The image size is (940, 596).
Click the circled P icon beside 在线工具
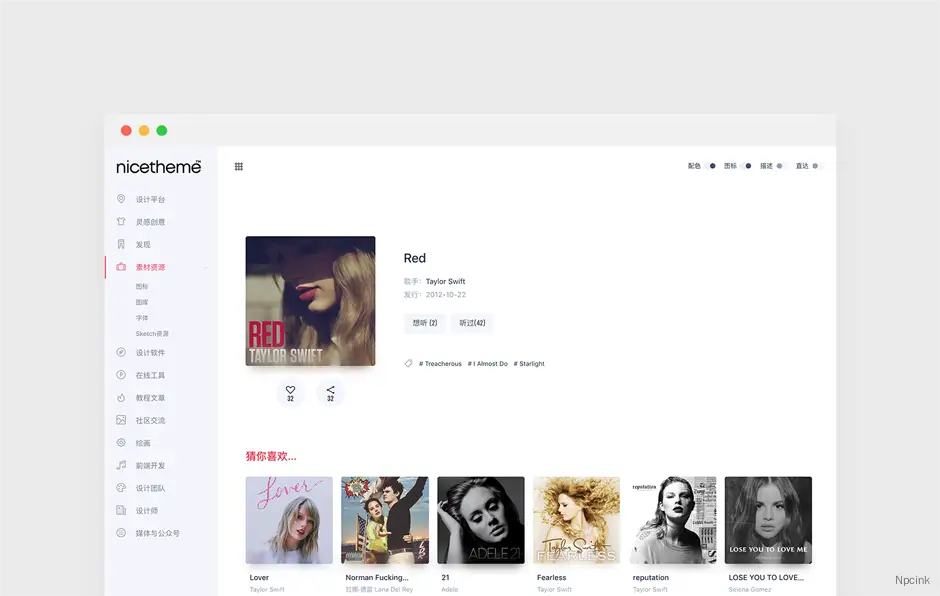pos(121,375)
